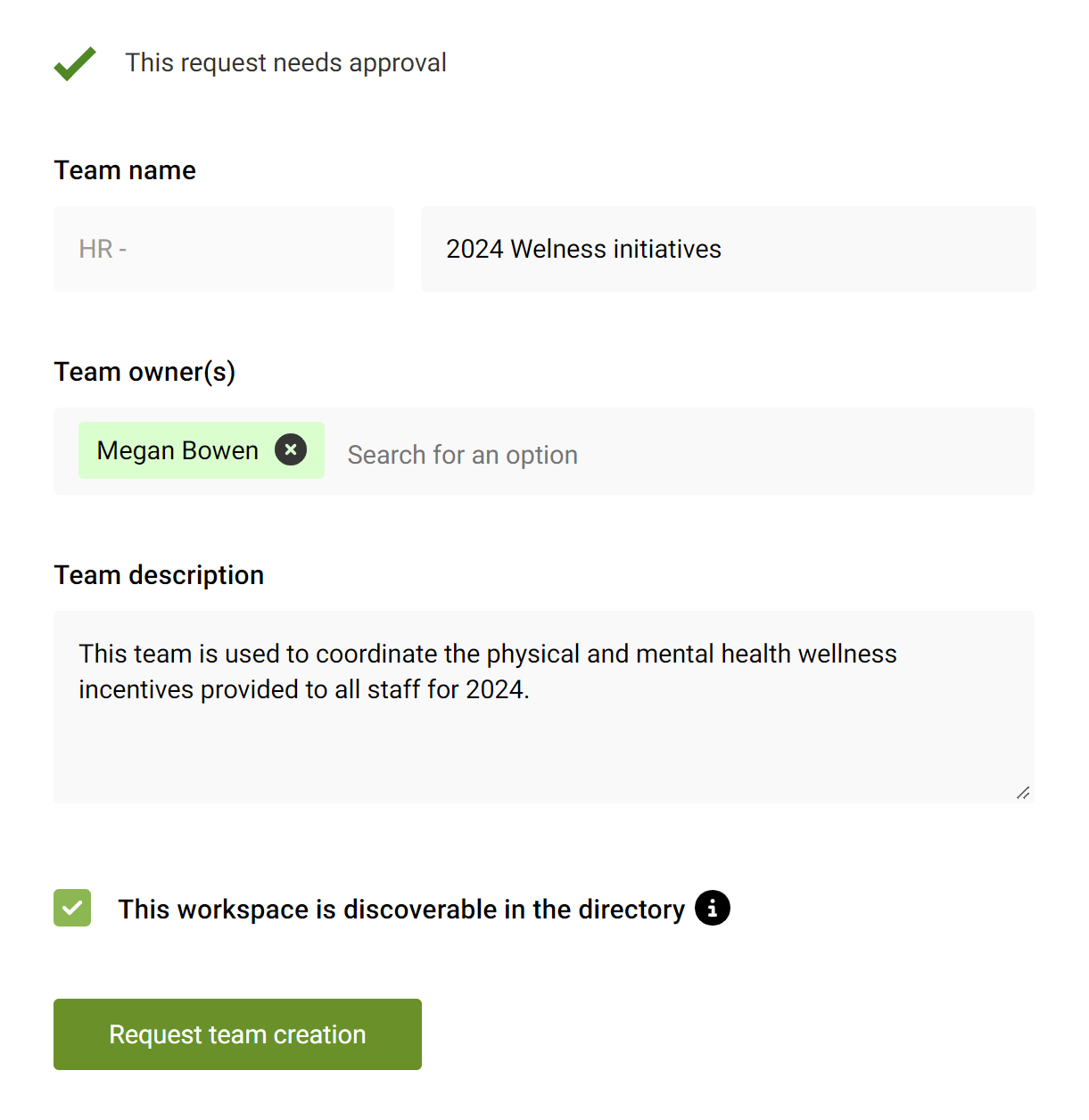Select the Megan Bowen owner chip
This screenshot has width=1089, height=1120.
click(177, 449)
